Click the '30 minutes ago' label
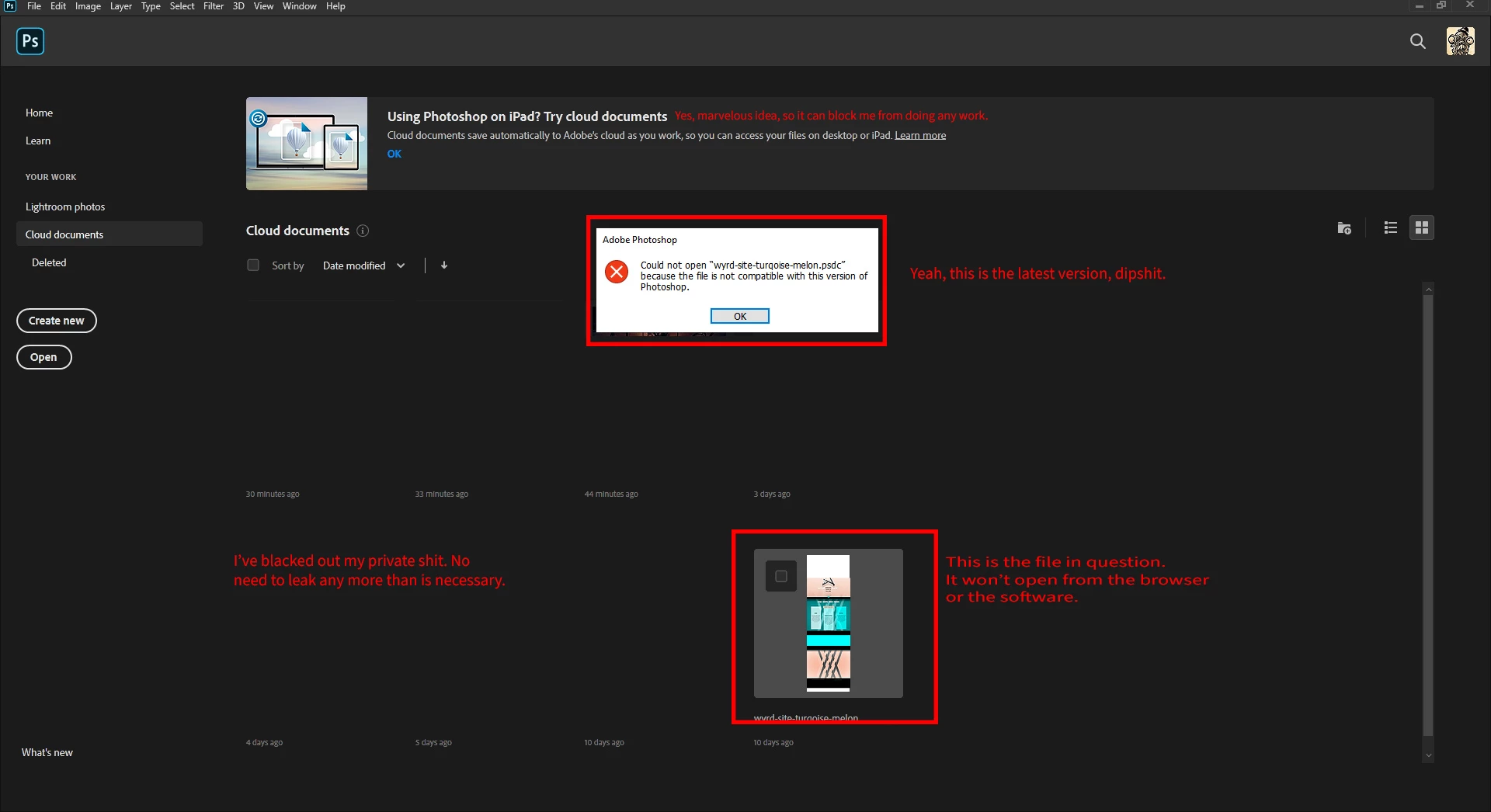The height and width of the screenshot is (812, 1491). (273, 494)
